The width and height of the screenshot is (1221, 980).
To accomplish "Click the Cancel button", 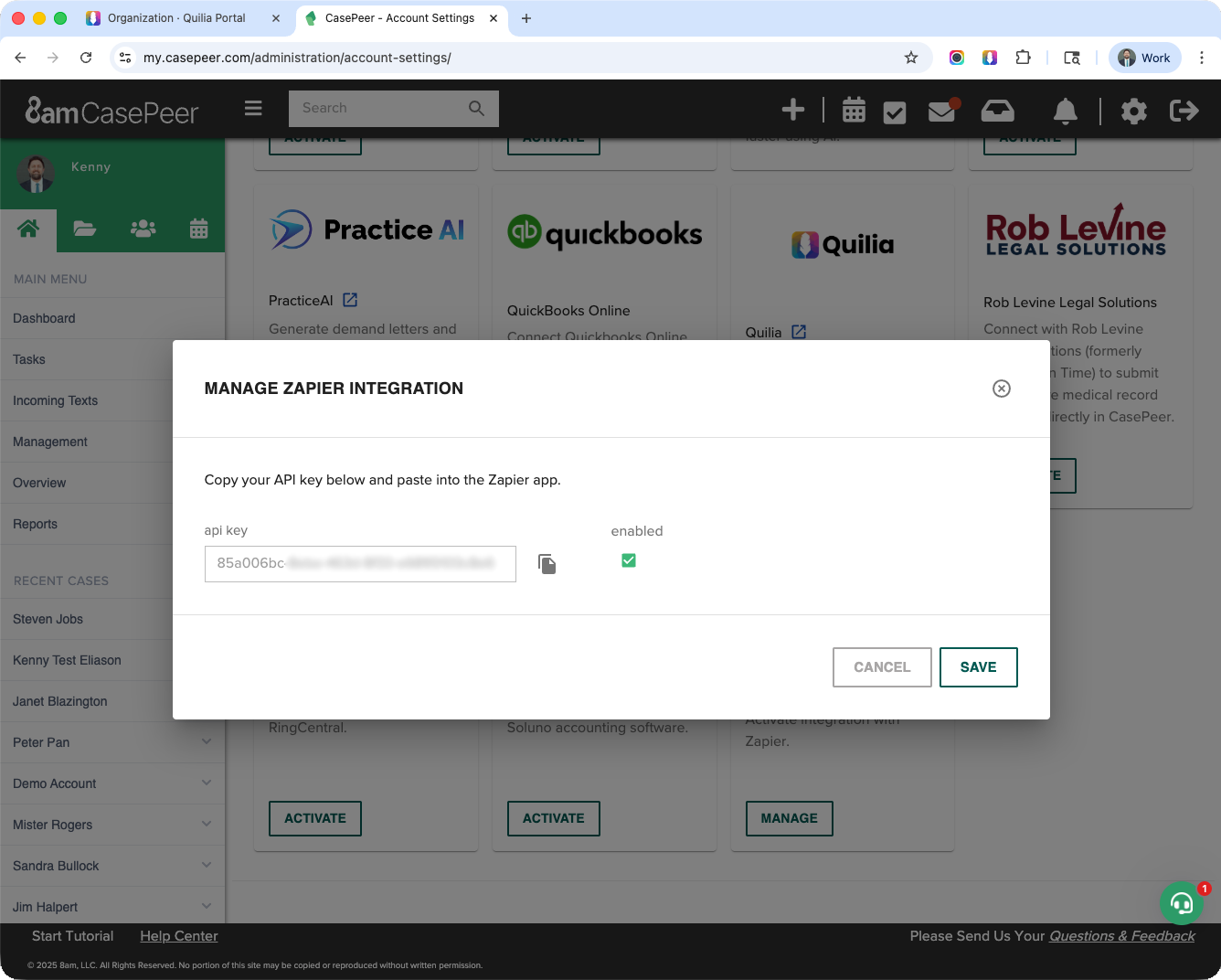I will (882, 667).
